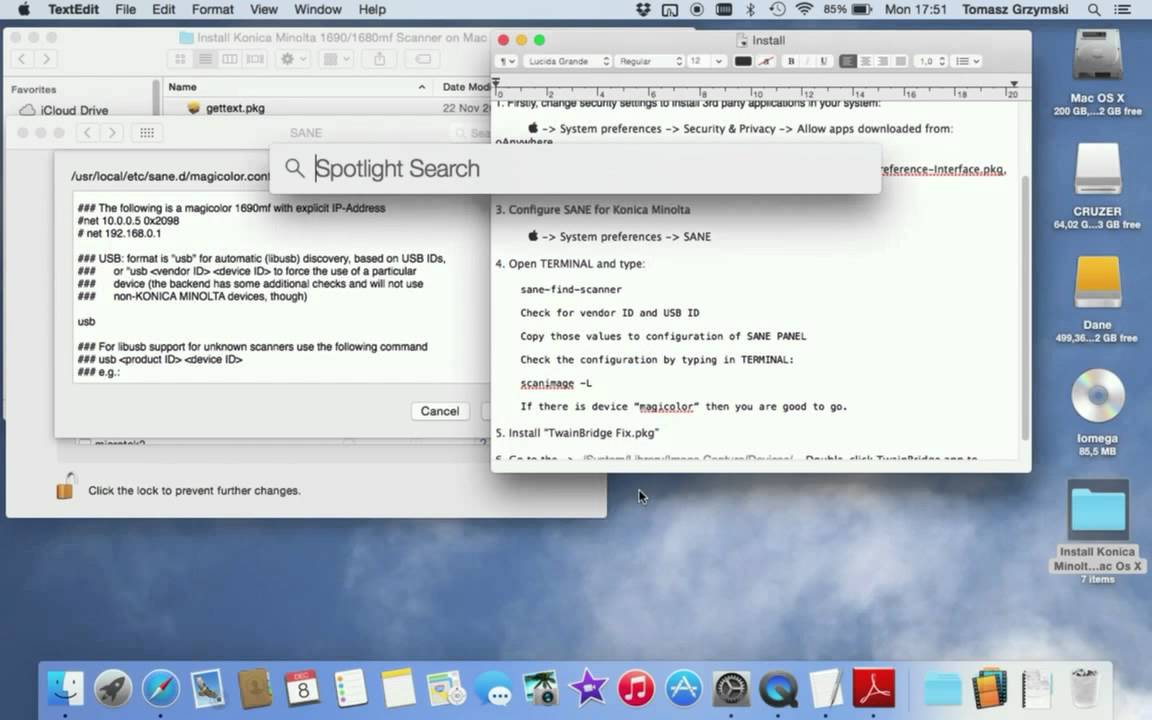Switch Finder to column view

coord(230,59)
